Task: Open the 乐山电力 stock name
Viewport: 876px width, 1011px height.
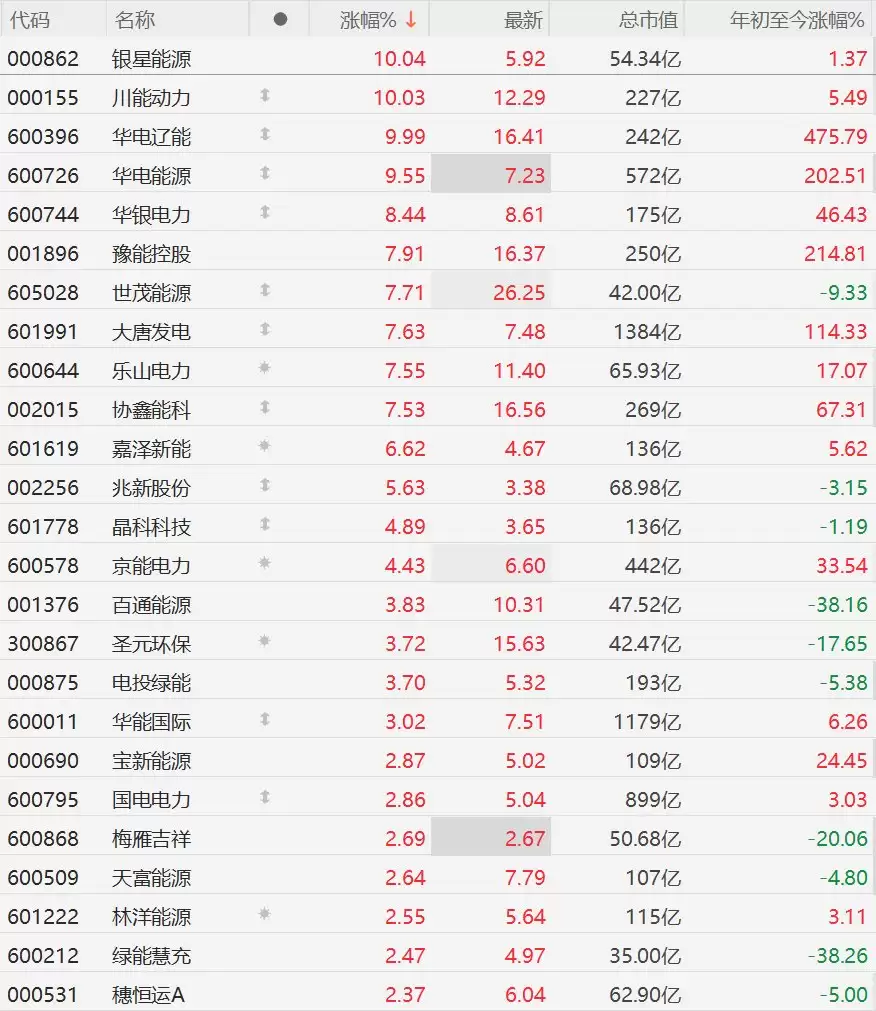Action: click(151, 371)
